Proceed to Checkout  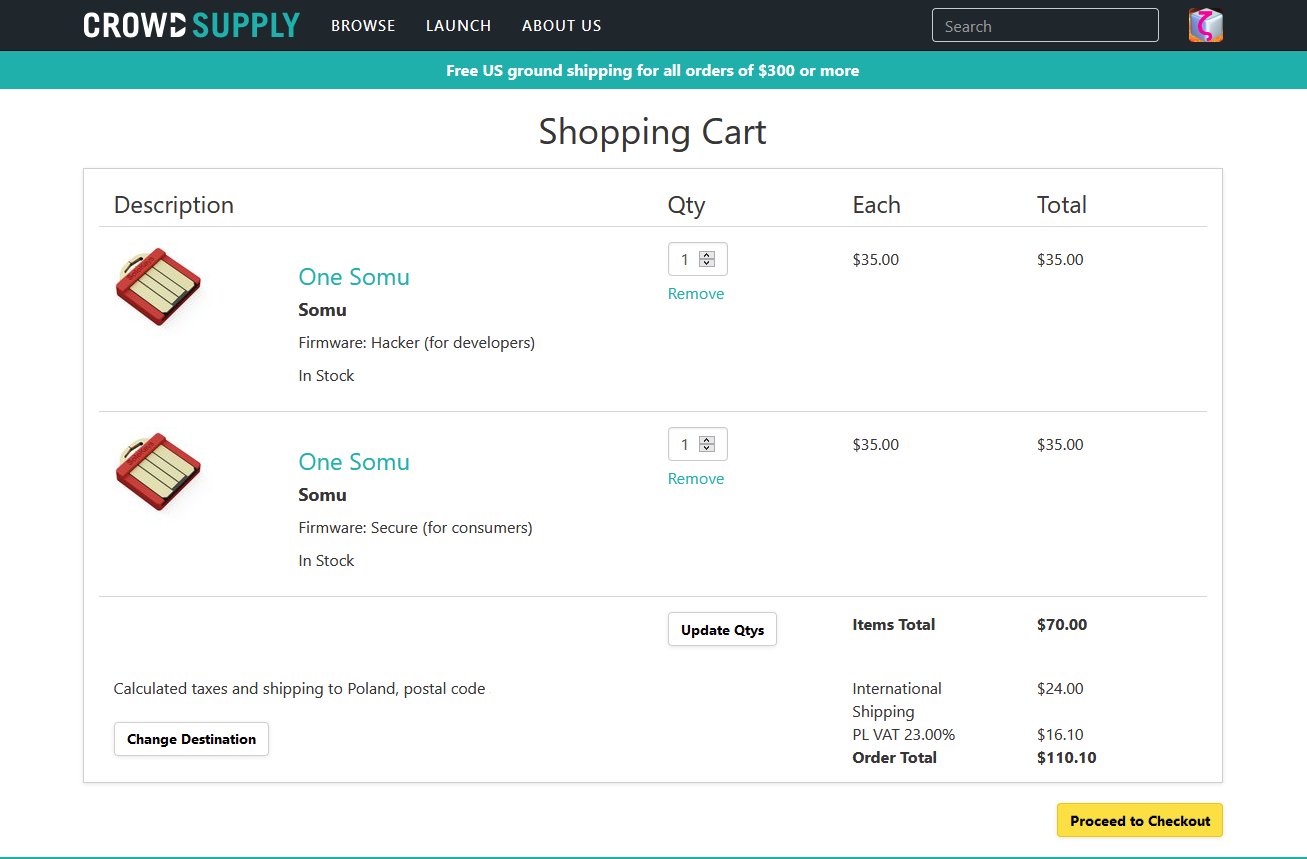coord(1139,820)
